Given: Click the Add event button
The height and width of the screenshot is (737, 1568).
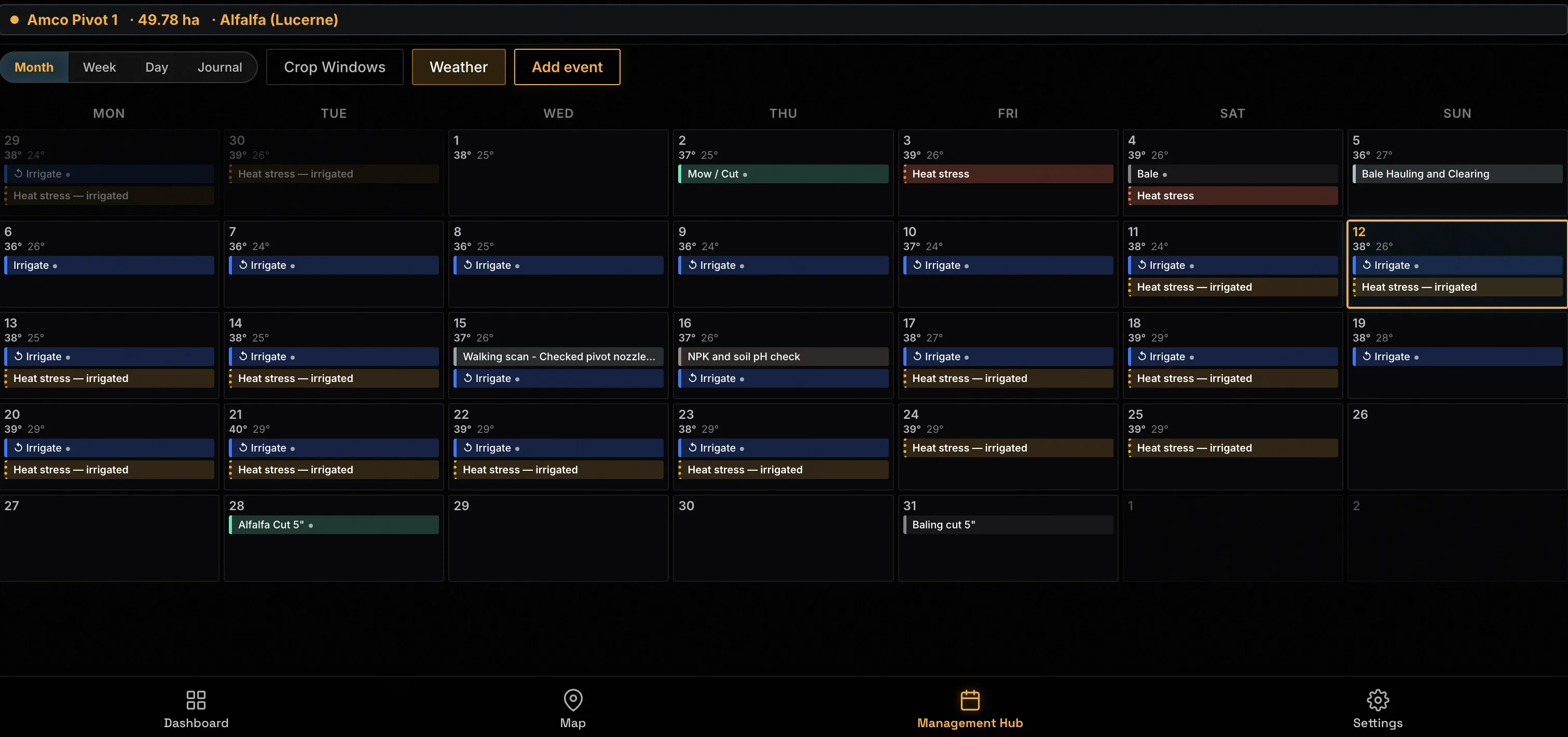Looking at the screenshot, I should (x=567, y=67).
